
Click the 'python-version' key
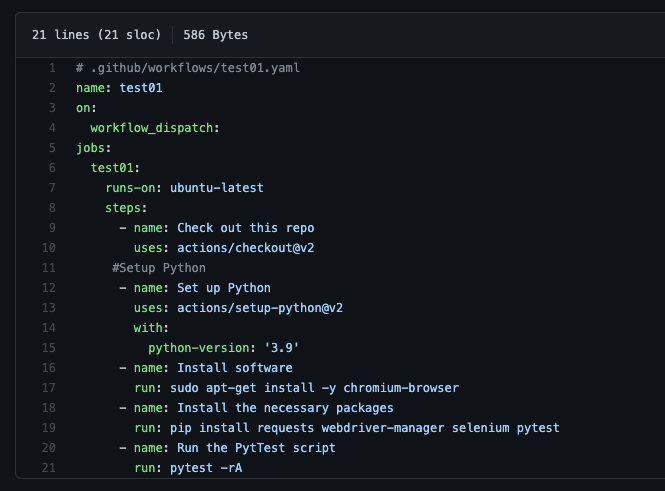point(198,348)
